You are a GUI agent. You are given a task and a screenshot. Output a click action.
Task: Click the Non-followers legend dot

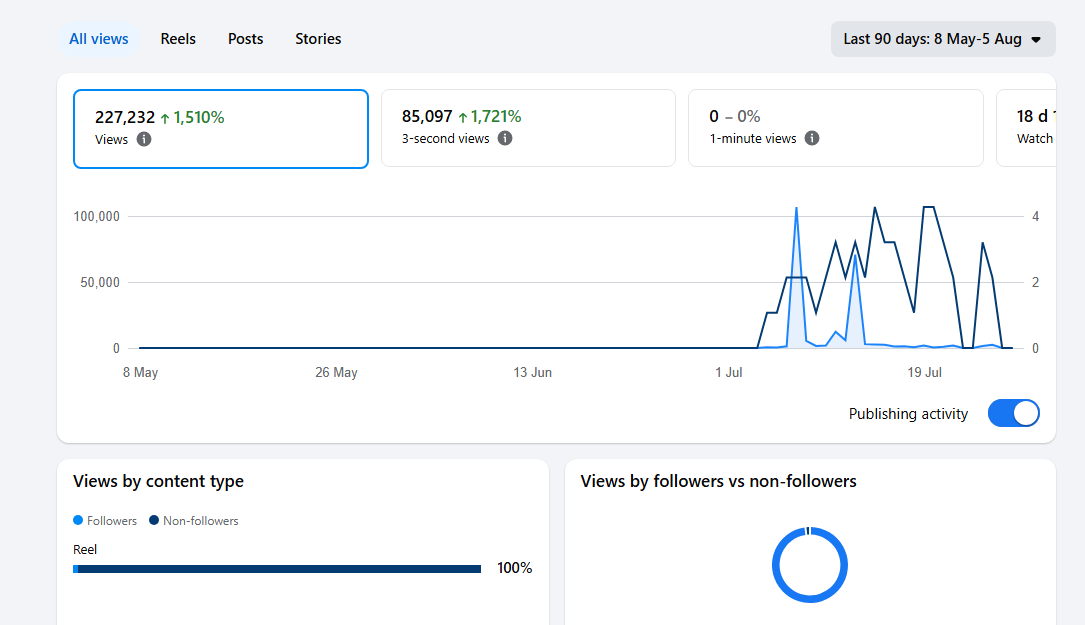coord(154,520)
